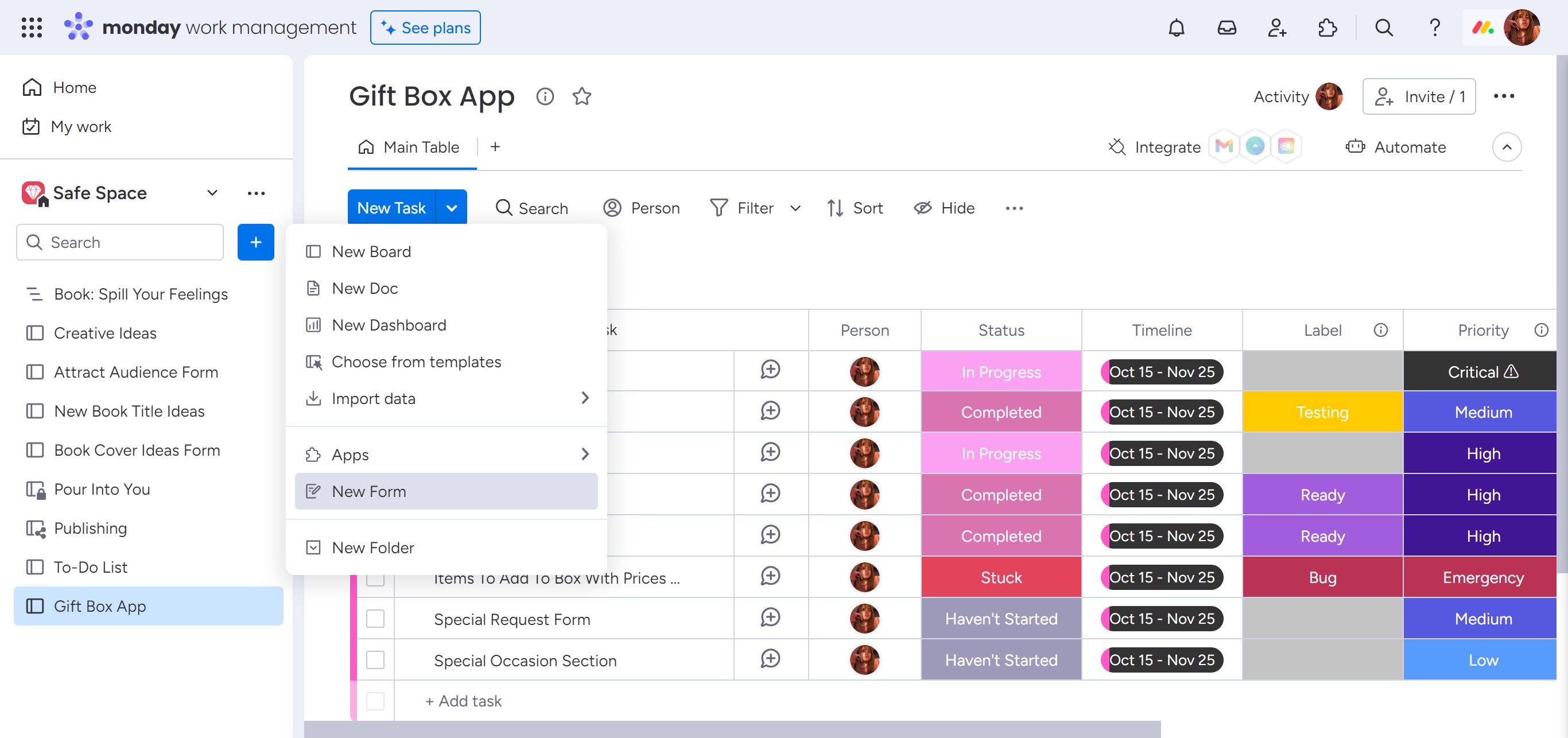Check the Special Occasion Section checkbox
Image resolution: width=1568 pixels, height=738 pixels.
(375, 660)
